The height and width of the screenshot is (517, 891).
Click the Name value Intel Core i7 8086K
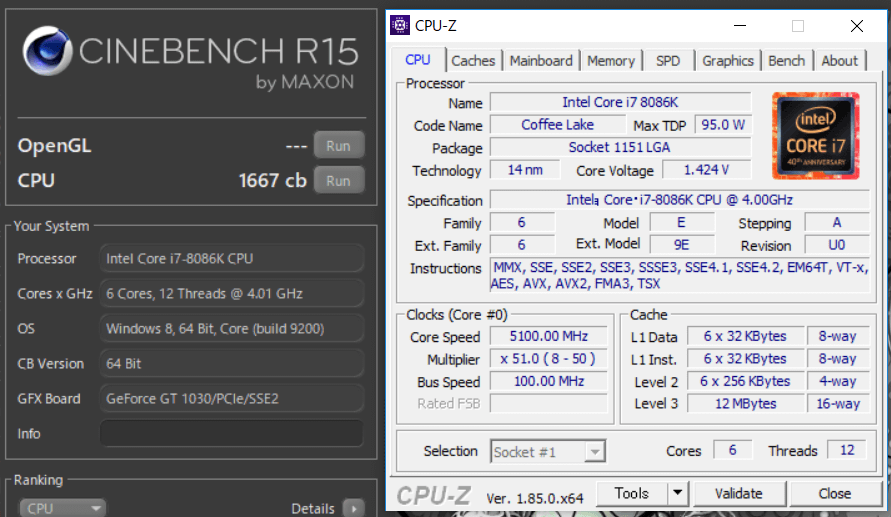point(621,102)
